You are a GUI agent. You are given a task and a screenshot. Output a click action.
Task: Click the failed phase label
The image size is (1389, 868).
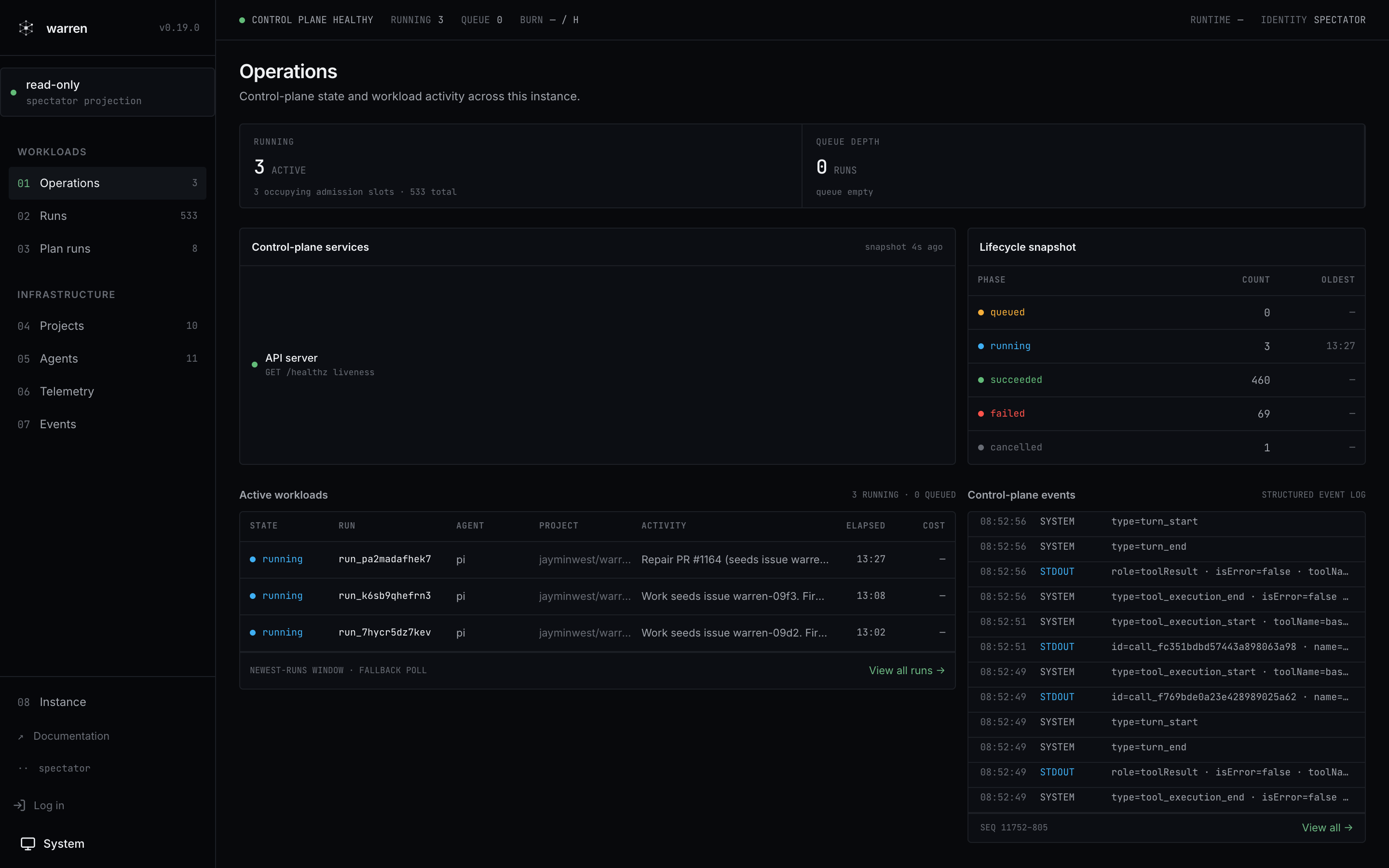click(x=1008, y=413)
